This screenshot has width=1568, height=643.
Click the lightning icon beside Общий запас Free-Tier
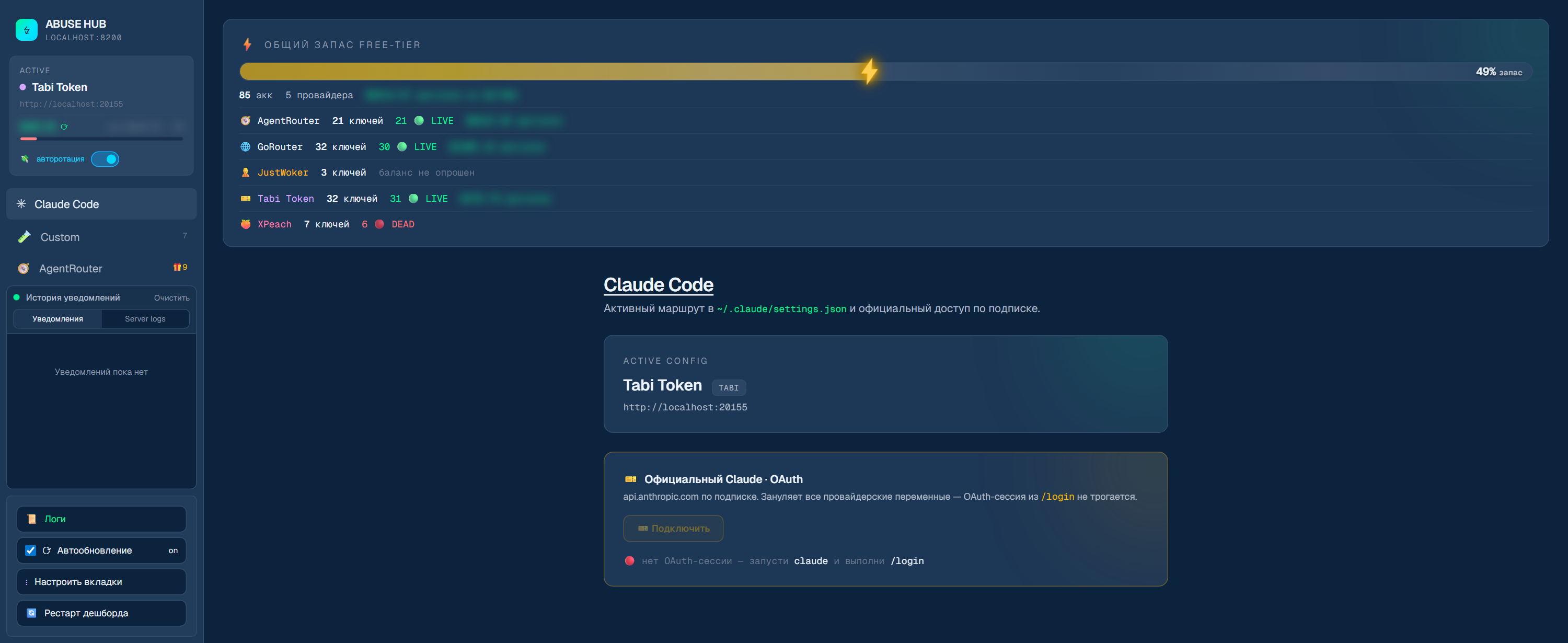click(247, 44)
